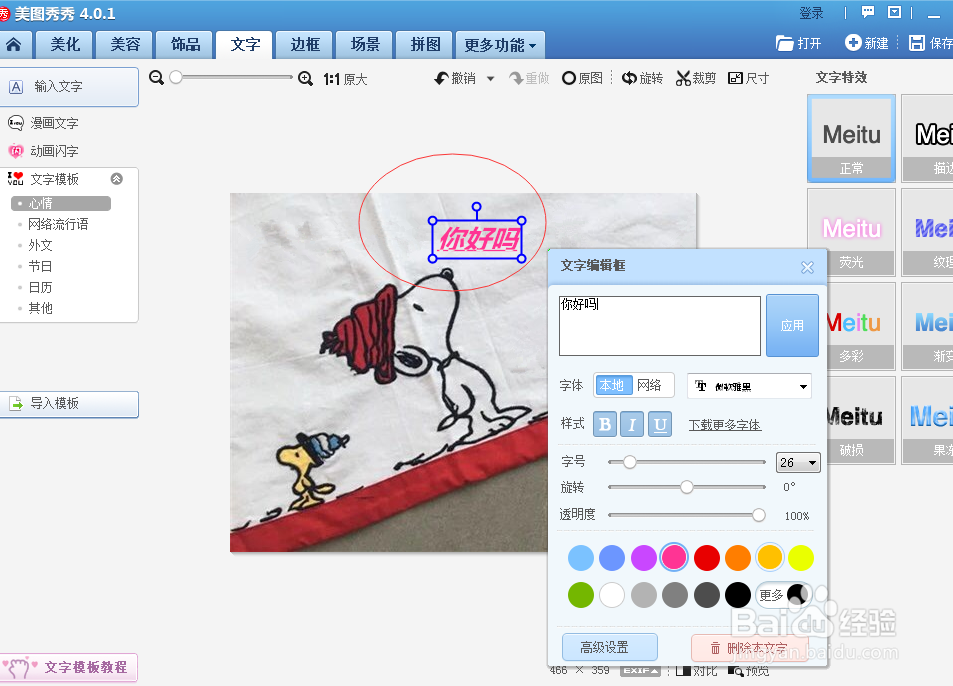
Task: Select 漫画文字 comic text option
Action: (43, 123)
